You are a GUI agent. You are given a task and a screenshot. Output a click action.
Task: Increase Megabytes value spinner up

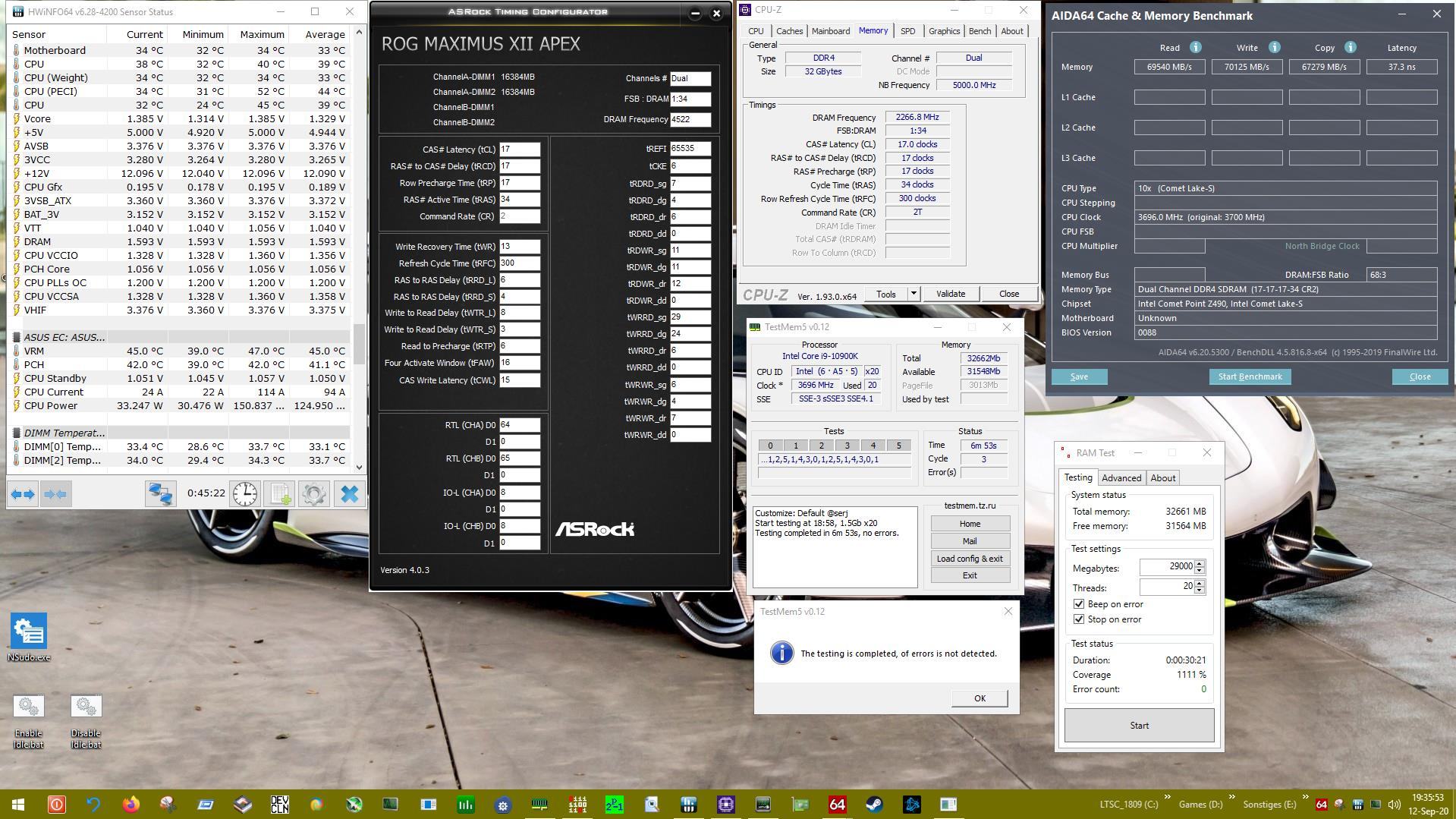(x=1200, y=563)
